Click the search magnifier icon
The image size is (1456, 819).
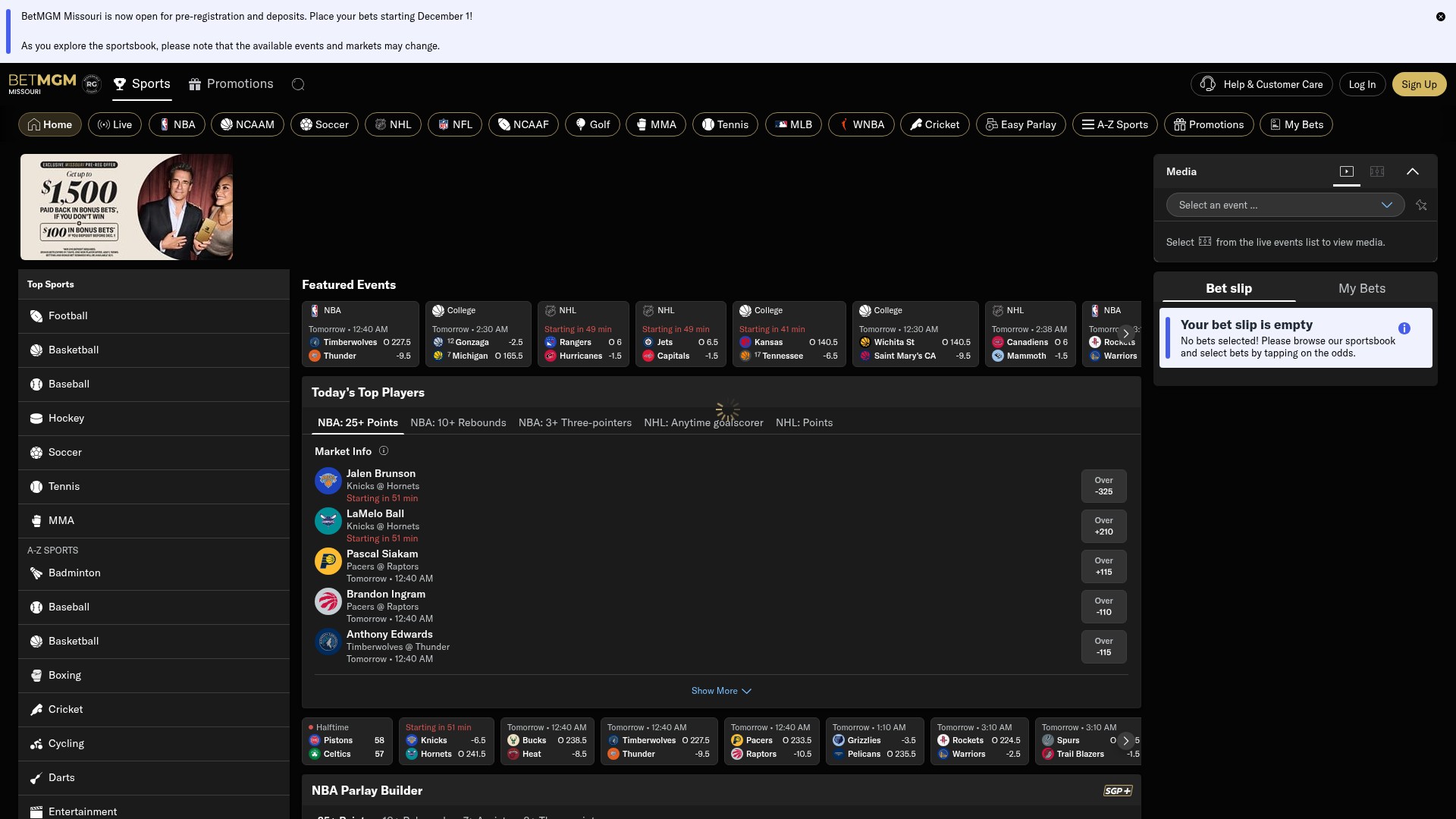(x=298, y=84)
